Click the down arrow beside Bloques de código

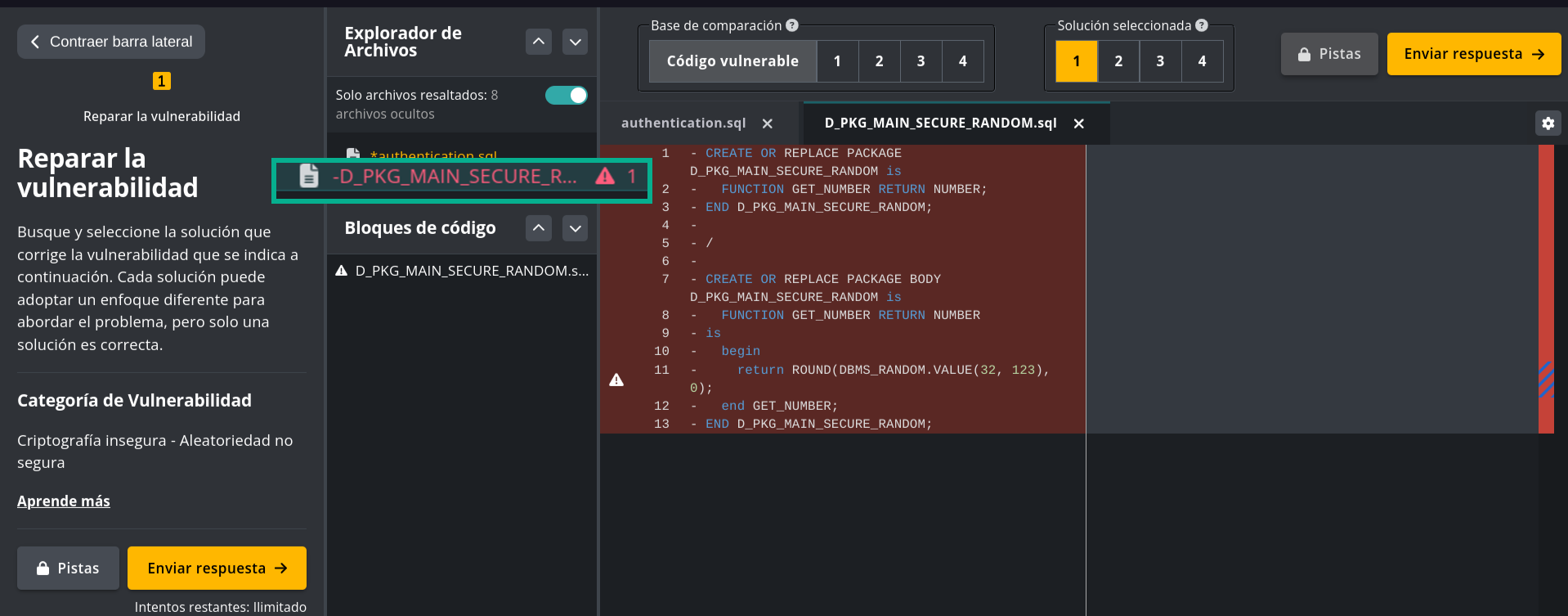coord(576,228)
